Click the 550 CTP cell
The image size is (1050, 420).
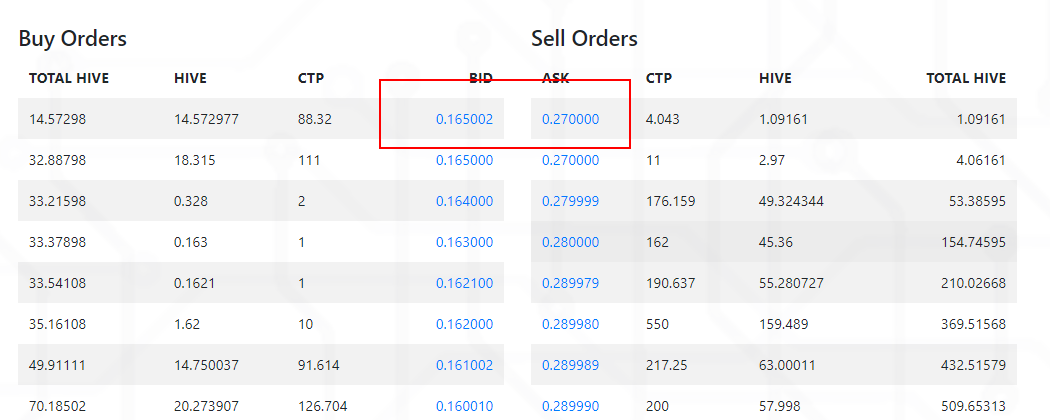click(x=658, y=324)
